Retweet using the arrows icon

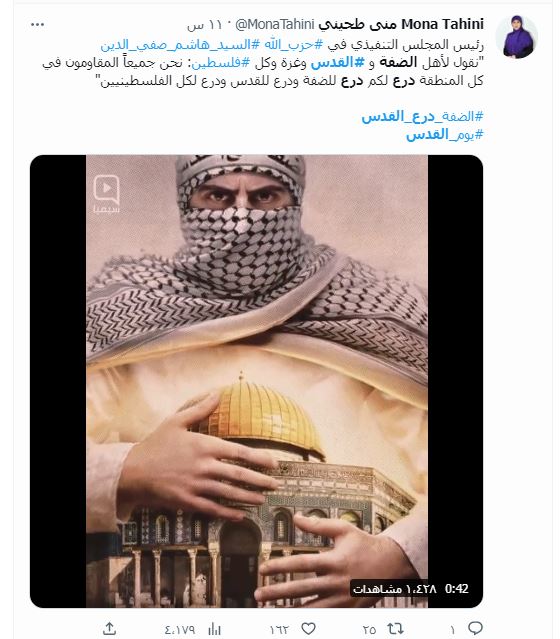(395, 629)
